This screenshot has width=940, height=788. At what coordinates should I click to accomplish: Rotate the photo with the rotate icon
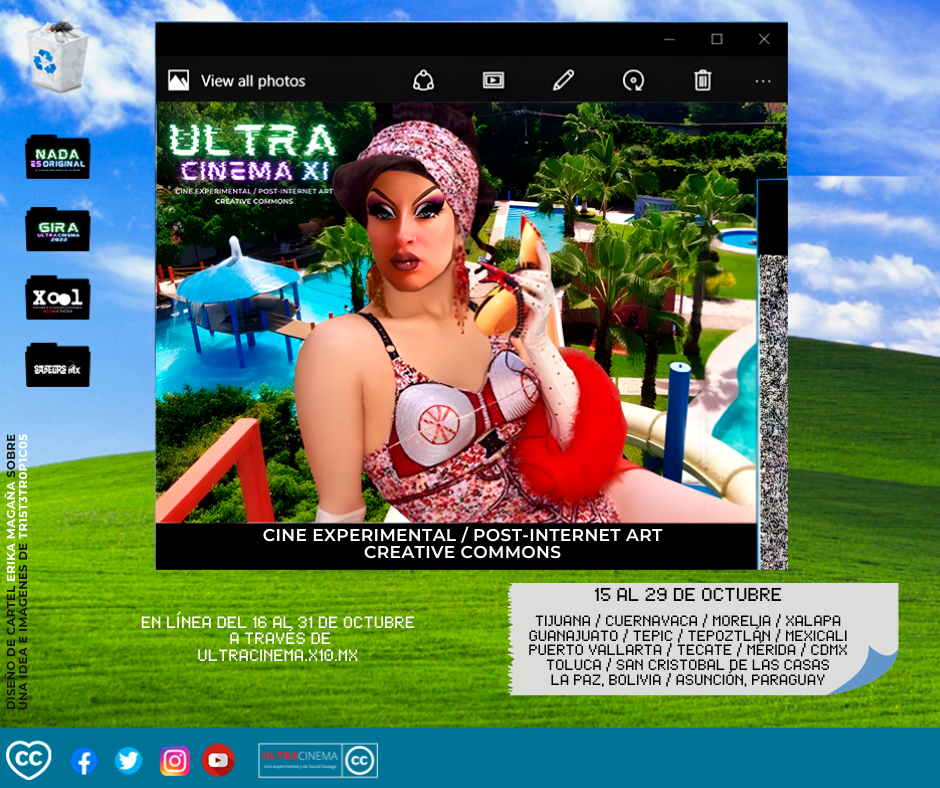coord(633,80)
